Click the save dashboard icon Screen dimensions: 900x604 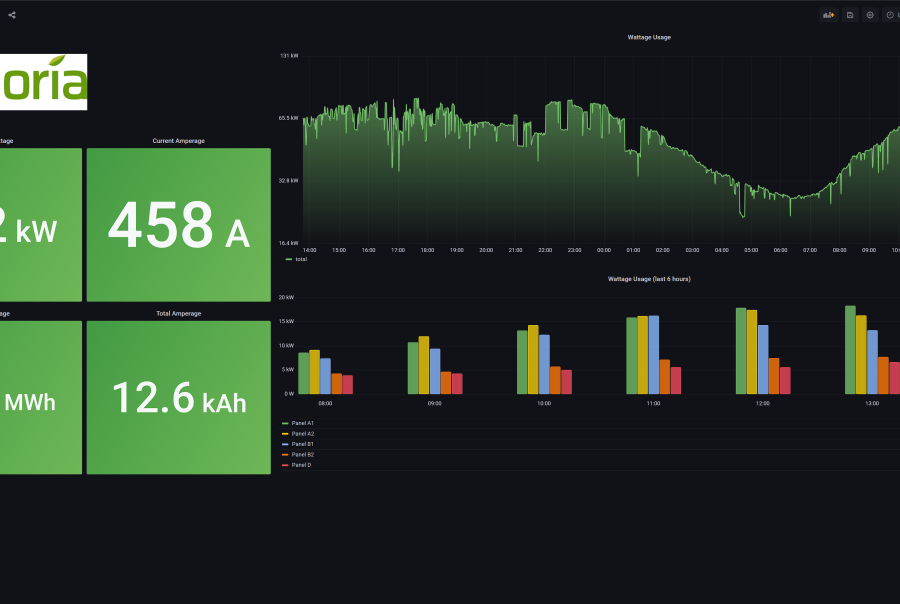pyautogui.click(x=850, y=15)
